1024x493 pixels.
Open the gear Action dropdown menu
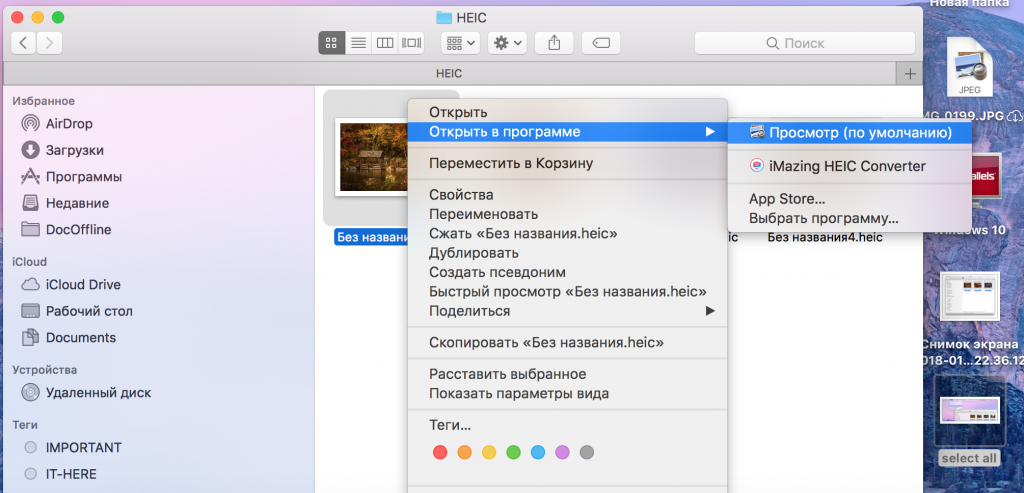507,43
